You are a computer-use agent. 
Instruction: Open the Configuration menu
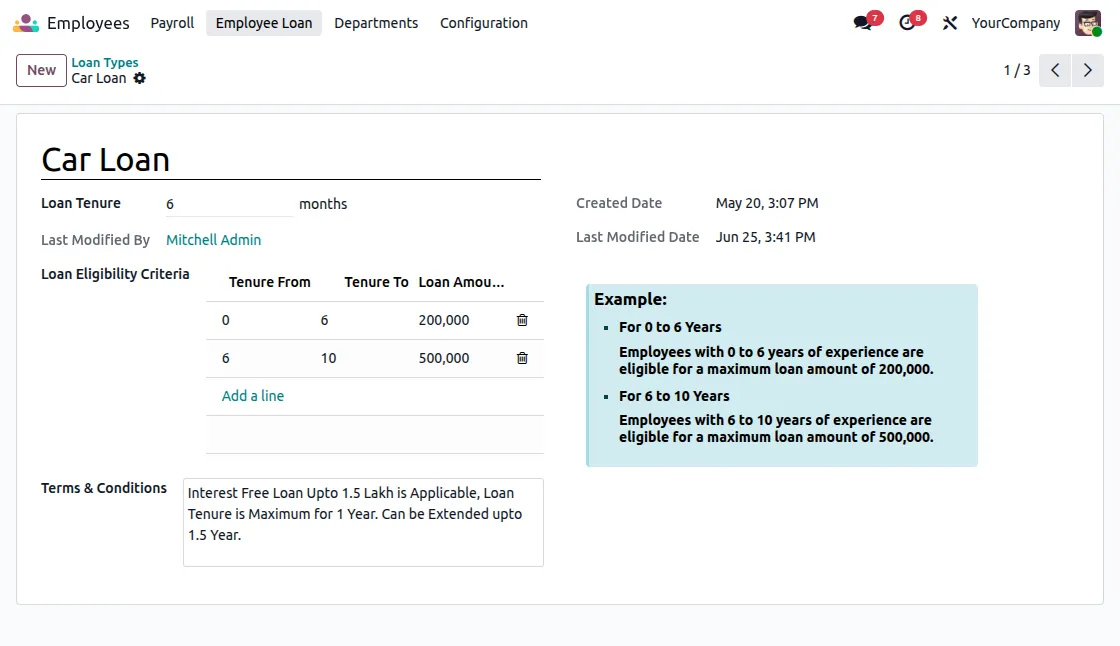click(484, 23)
